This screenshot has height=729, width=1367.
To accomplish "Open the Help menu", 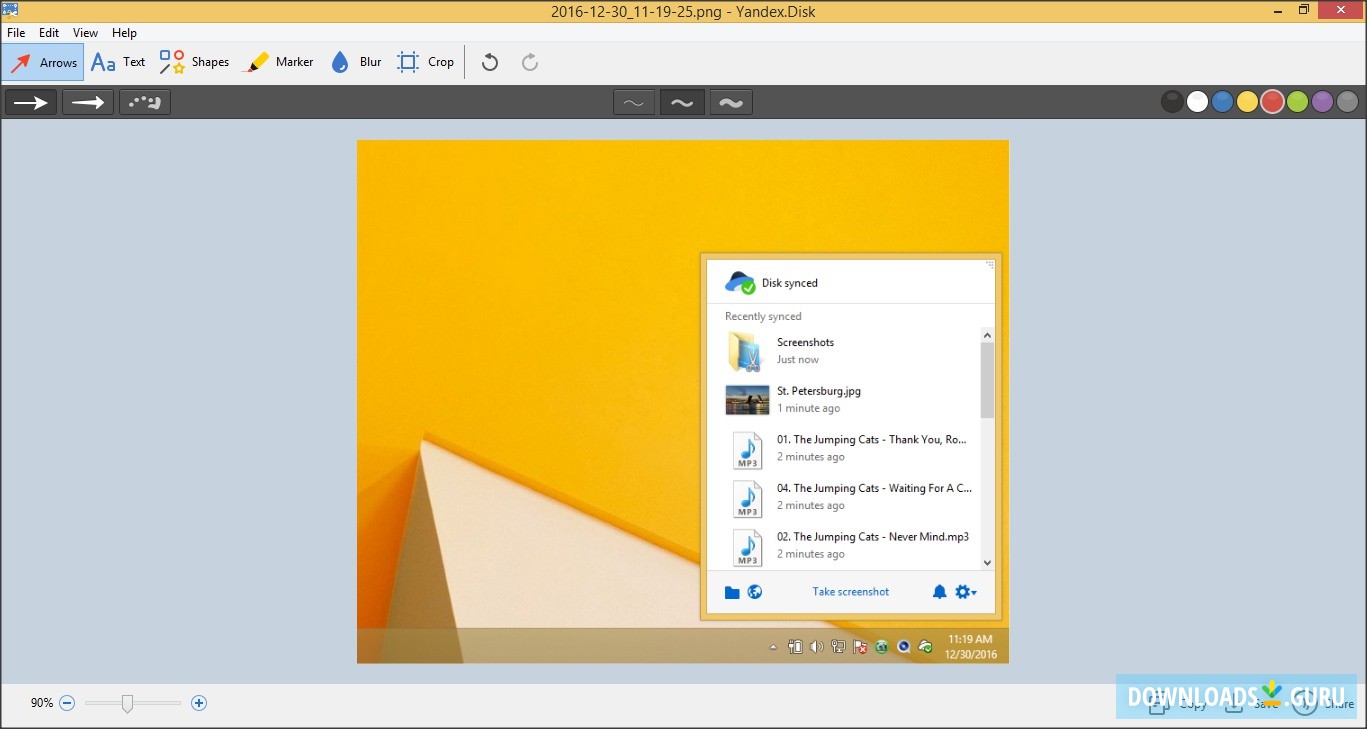I will (x=124, y=33).
